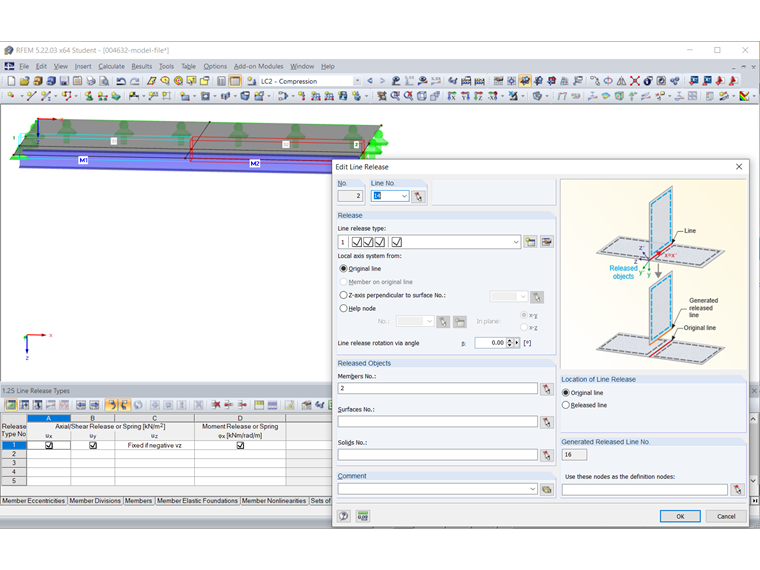Go to previous load case arrow
The width and height of the screenshot is (760, 570).
pyautogui.click(x=370, y=81)
